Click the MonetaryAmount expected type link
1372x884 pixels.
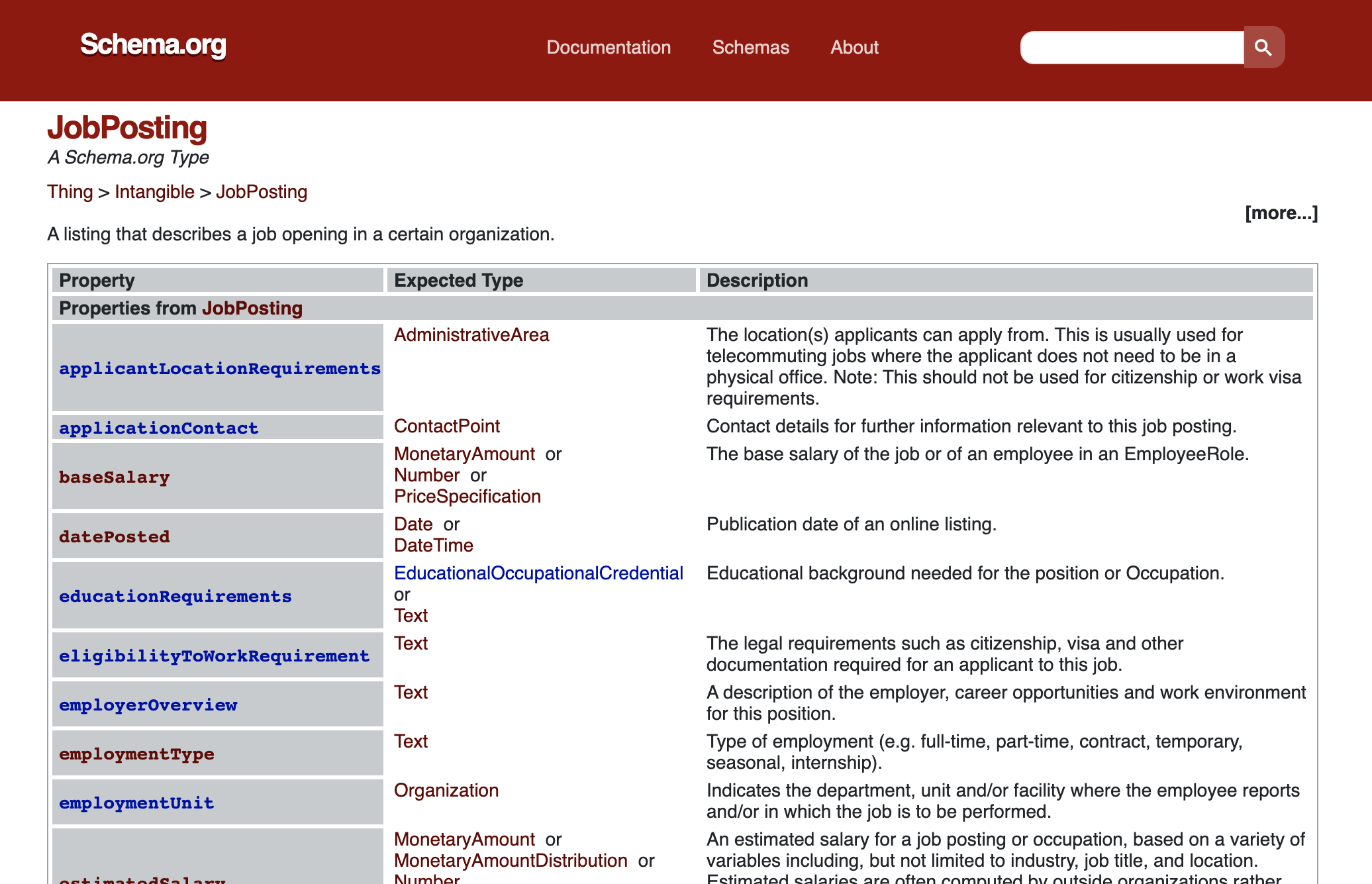tap(464, 454)
